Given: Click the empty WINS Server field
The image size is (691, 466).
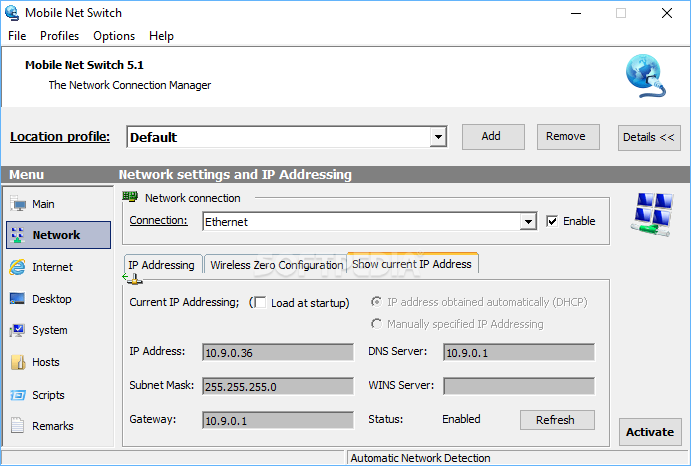Looking at the screenshot, I should click(519, 386).
